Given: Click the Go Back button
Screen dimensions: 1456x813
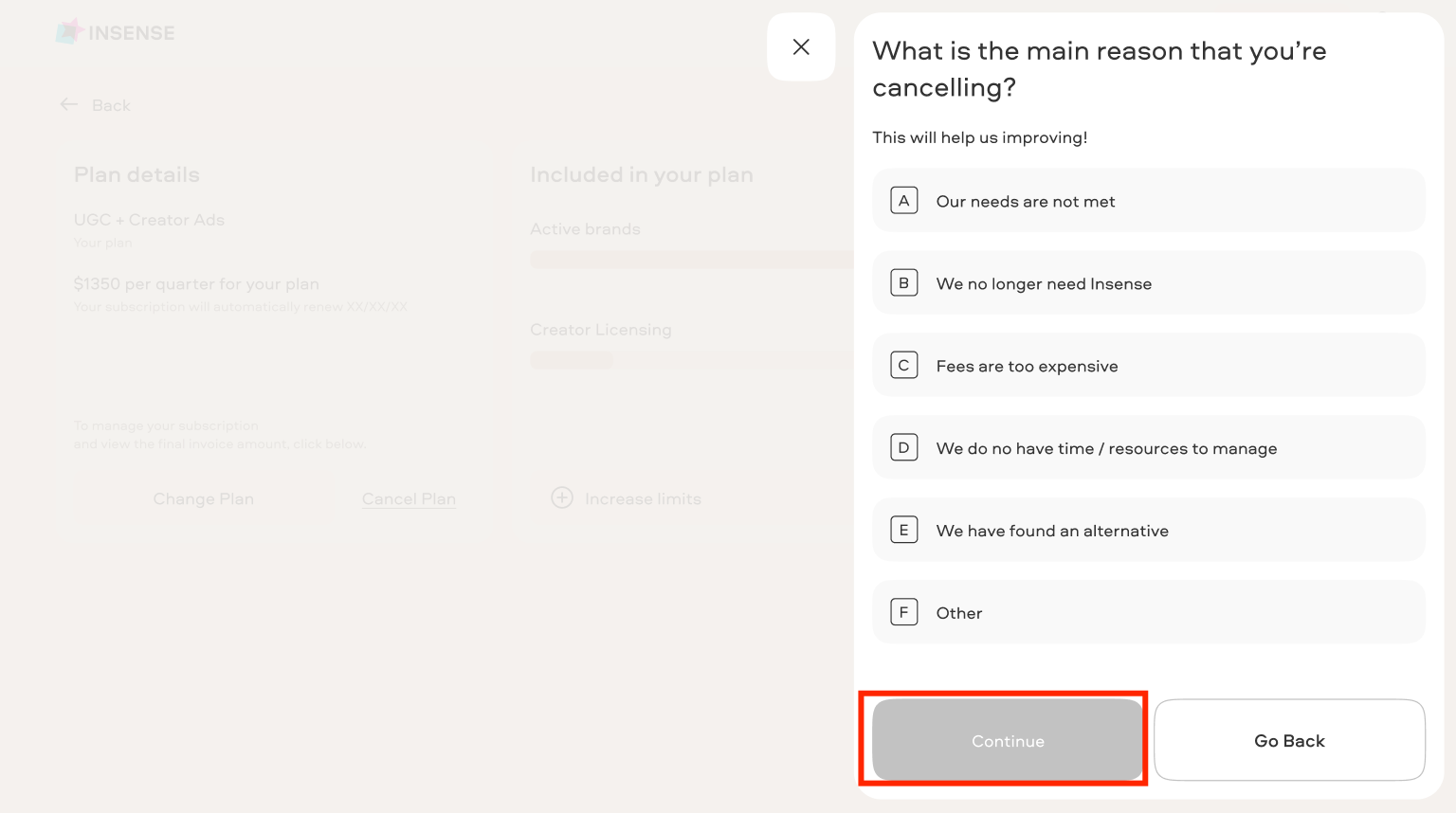Looking at the screenshot, I should click(x=1289, y=740).
